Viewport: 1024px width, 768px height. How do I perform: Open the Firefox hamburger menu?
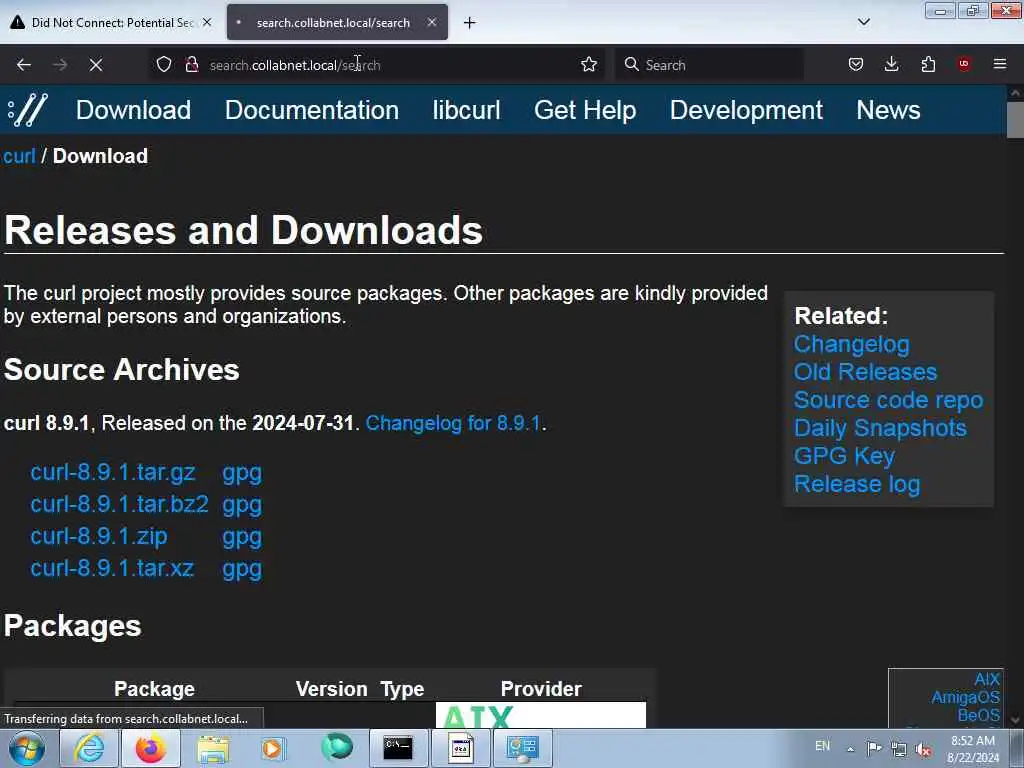click(x=1000, y=64)
